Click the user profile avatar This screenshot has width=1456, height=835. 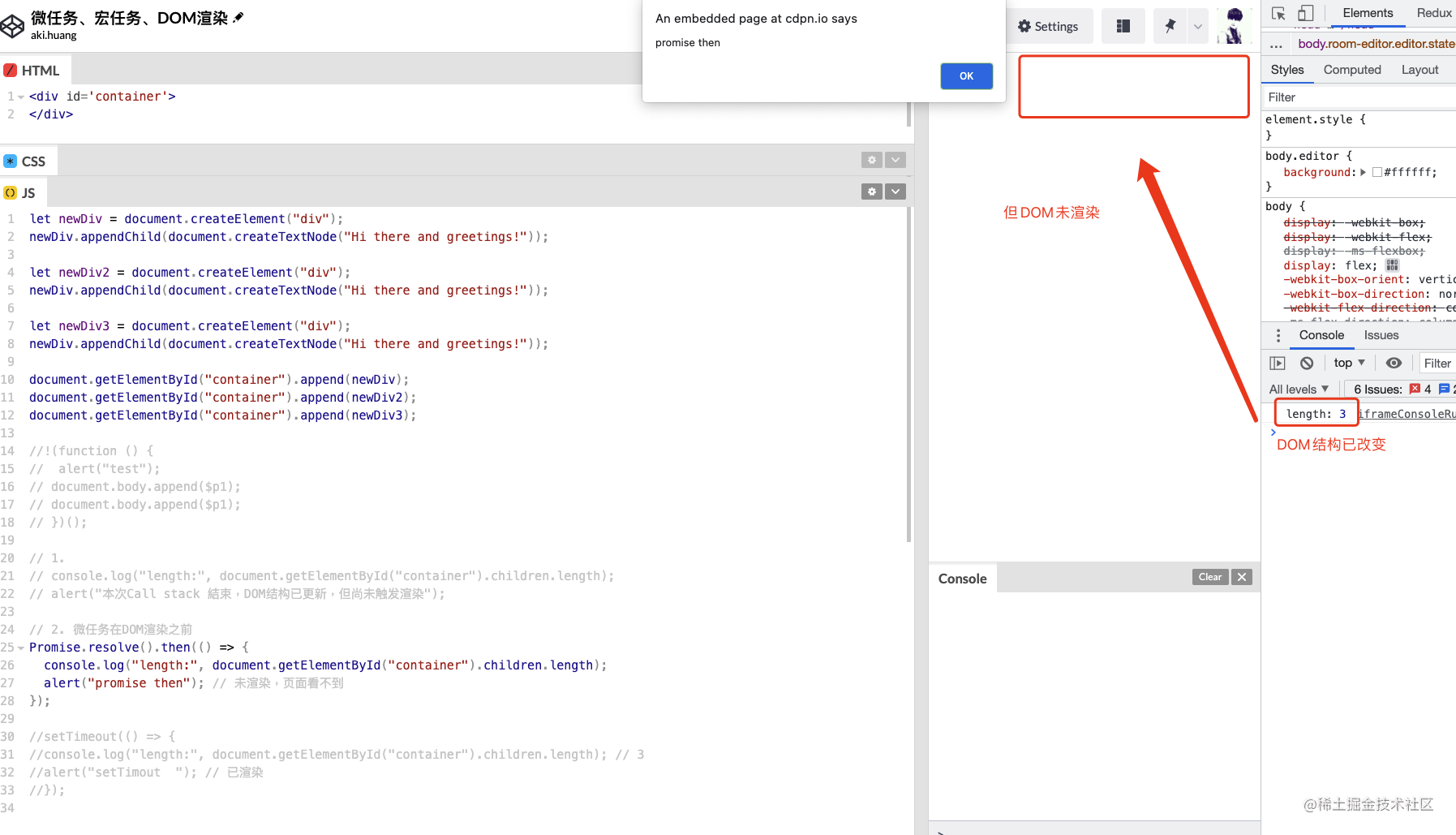coord(1235,26)
